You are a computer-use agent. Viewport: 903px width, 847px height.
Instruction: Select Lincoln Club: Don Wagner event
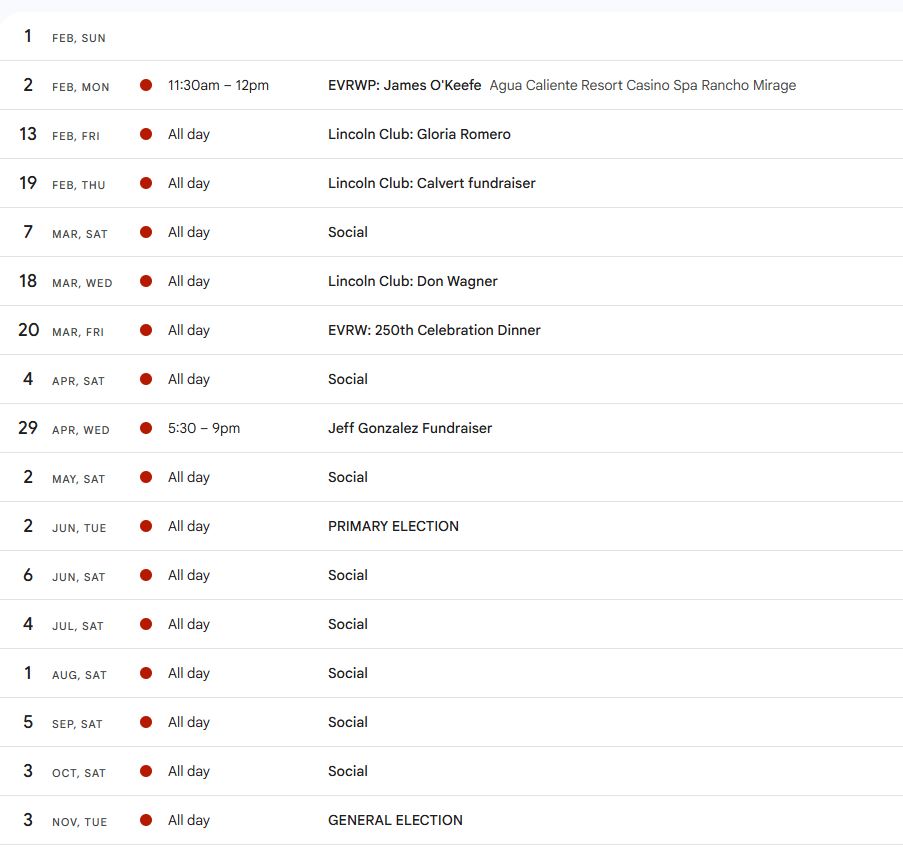click(412, 282)
